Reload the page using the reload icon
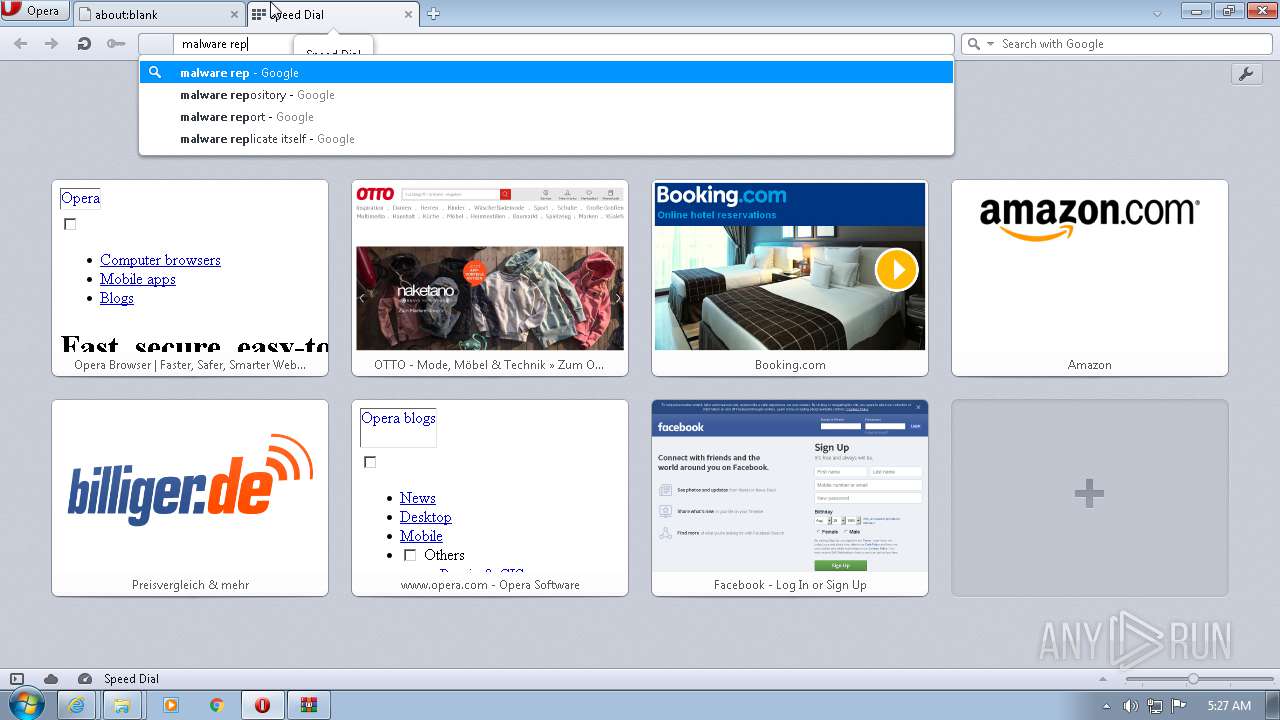The image size is (1280, 720). pos(84,44)
